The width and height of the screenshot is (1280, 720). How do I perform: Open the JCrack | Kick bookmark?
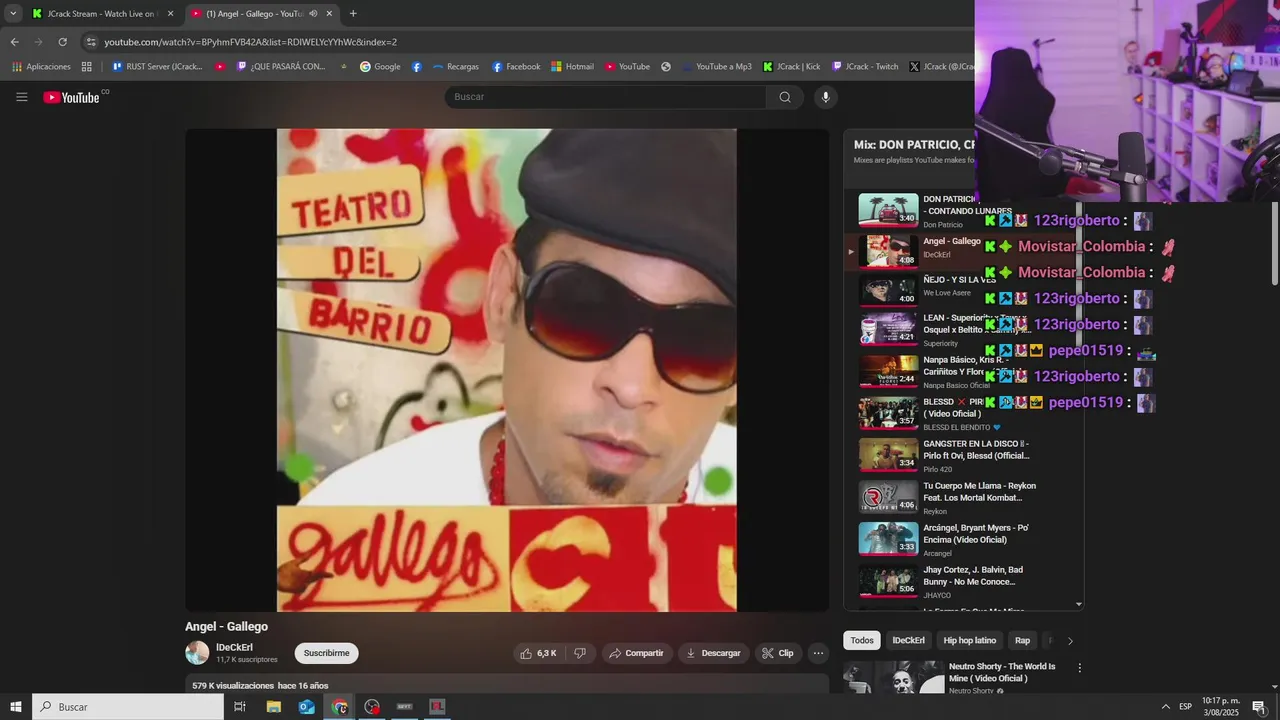[x=791, y=67]
